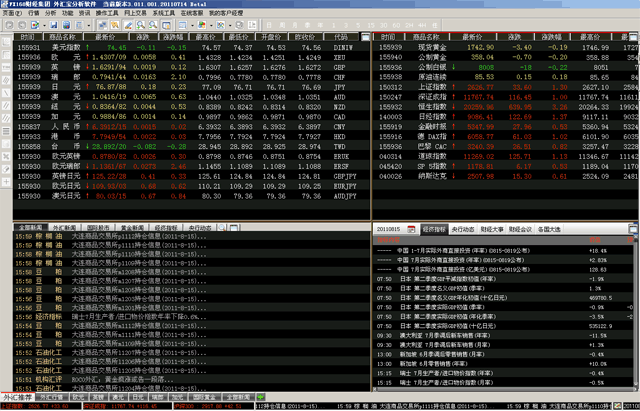This screenshot has height=411, width=640.
Task: Switch to the 财经大事 tab
Action: click(492, 229)
